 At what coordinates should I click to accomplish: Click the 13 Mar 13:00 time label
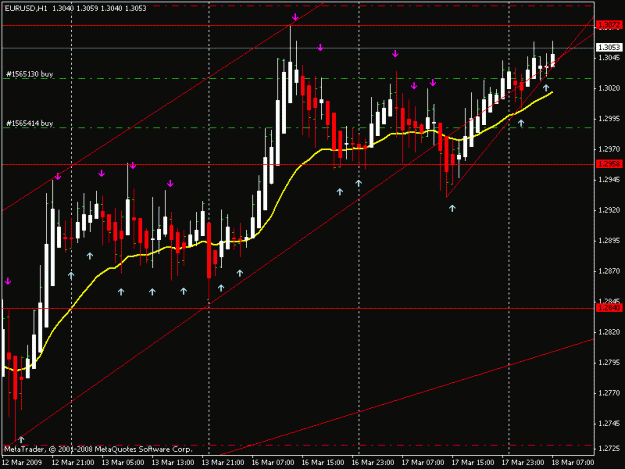pyautogui.click(x=173, y=462)
